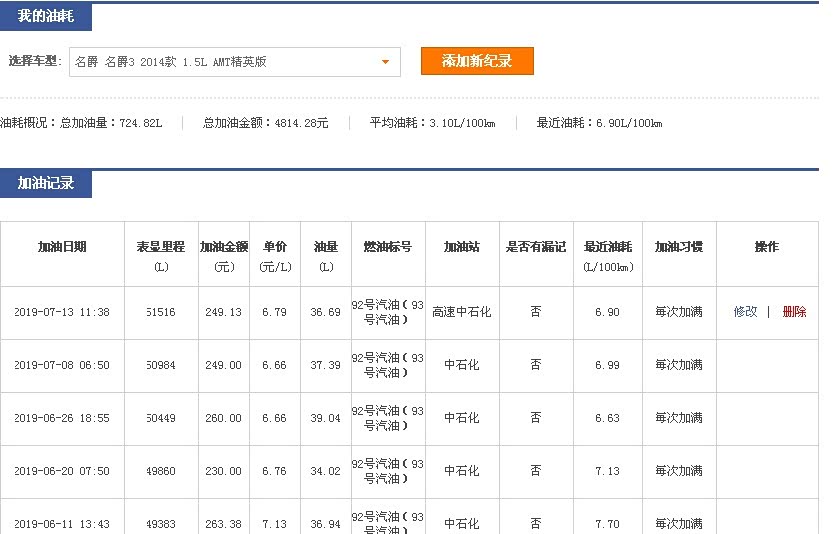Select the 2019-06-26 18:55 record date
The image size is (835, 534).
coord(62,418)
